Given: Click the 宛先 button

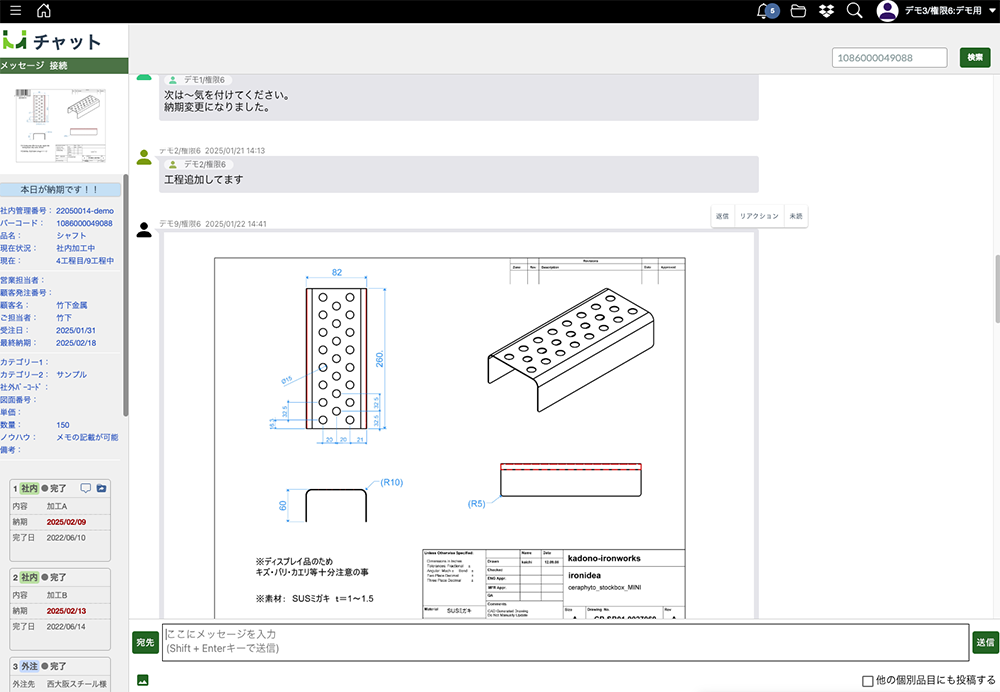Looking at the screenshot, I should [x=145, y=642].
